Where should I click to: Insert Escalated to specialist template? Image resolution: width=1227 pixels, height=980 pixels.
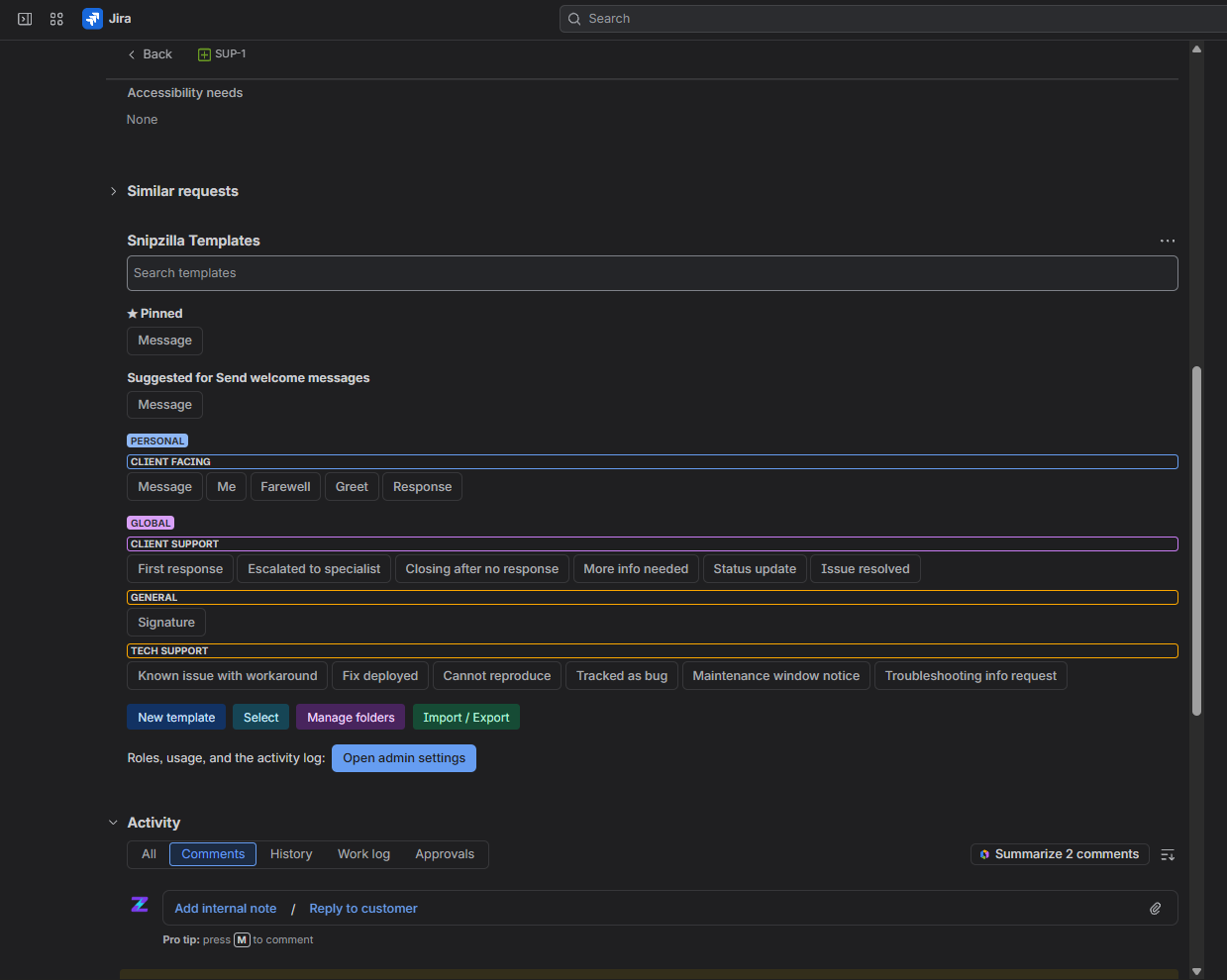(x=314, y=569)
